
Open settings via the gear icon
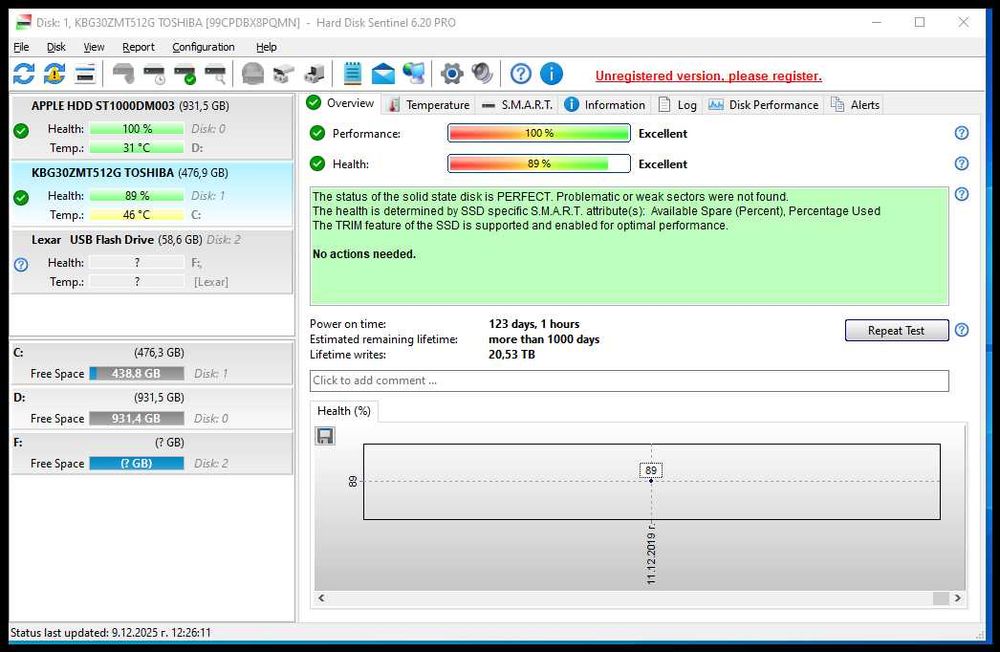[x=452, y=74]
